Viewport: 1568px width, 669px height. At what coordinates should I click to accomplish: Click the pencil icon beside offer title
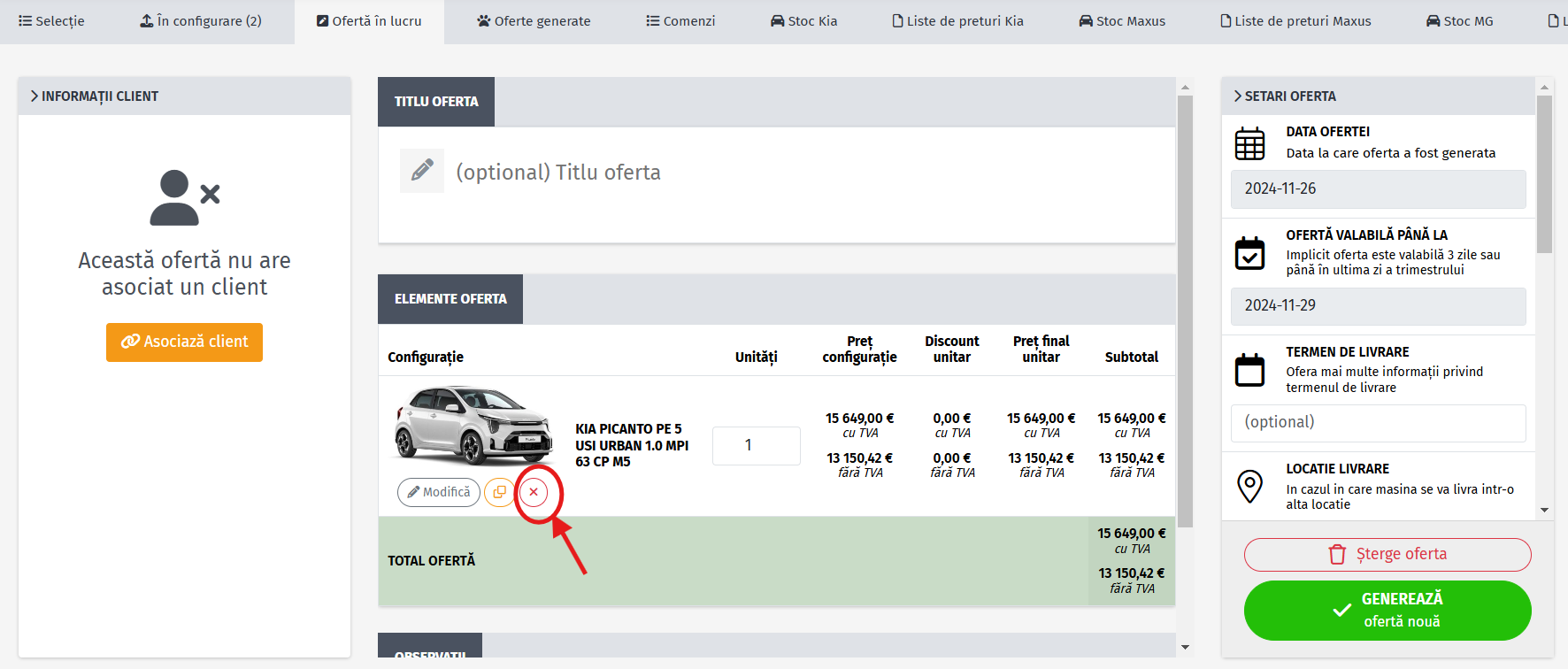(422, 170)
